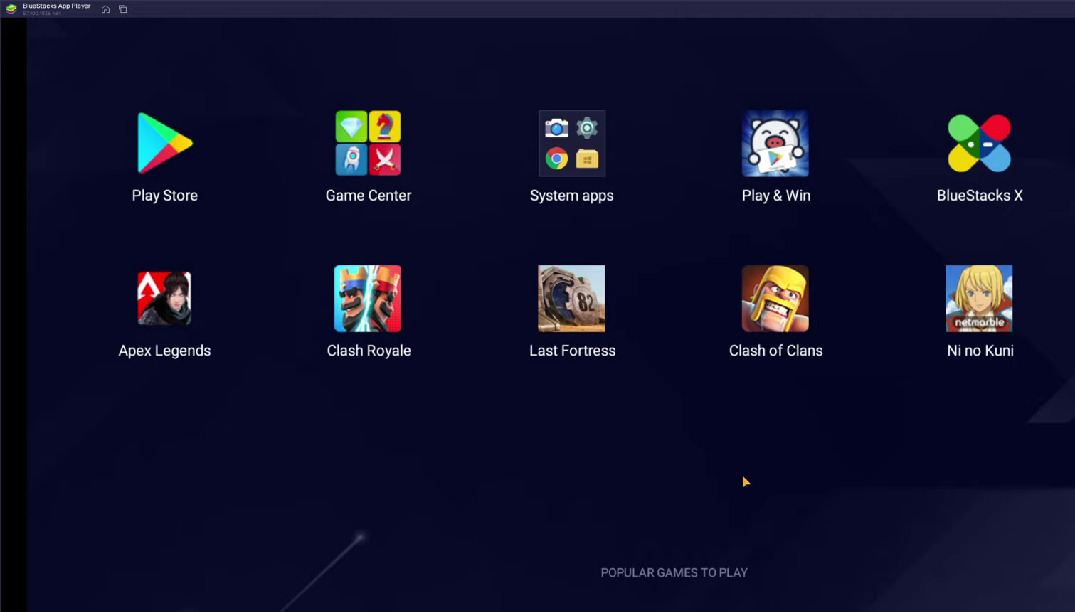The height and width of the screenshot is (612, 1075).
Task: Select the Last Fortress text label
Action: [x=572, y=351]
